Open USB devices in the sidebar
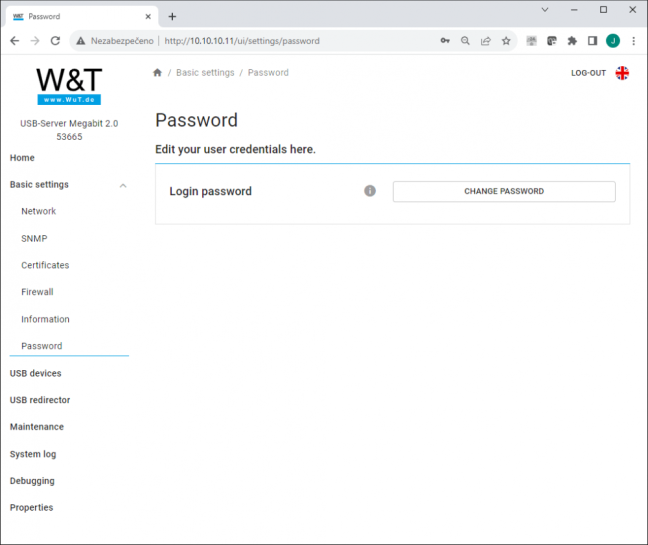The width and height of the screenshot is (648, 545). [36, 373]
